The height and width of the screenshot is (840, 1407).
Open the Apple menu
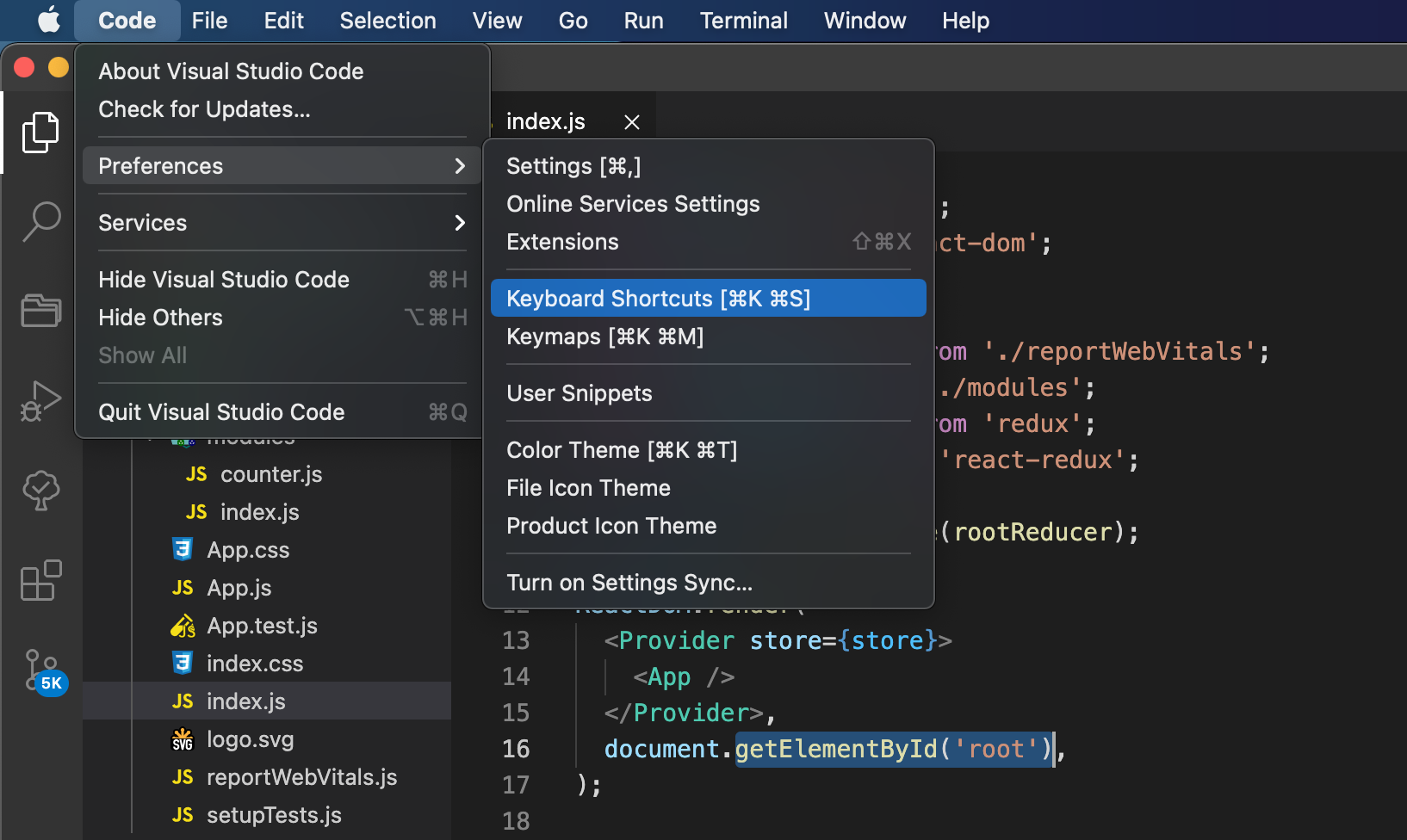49,20
